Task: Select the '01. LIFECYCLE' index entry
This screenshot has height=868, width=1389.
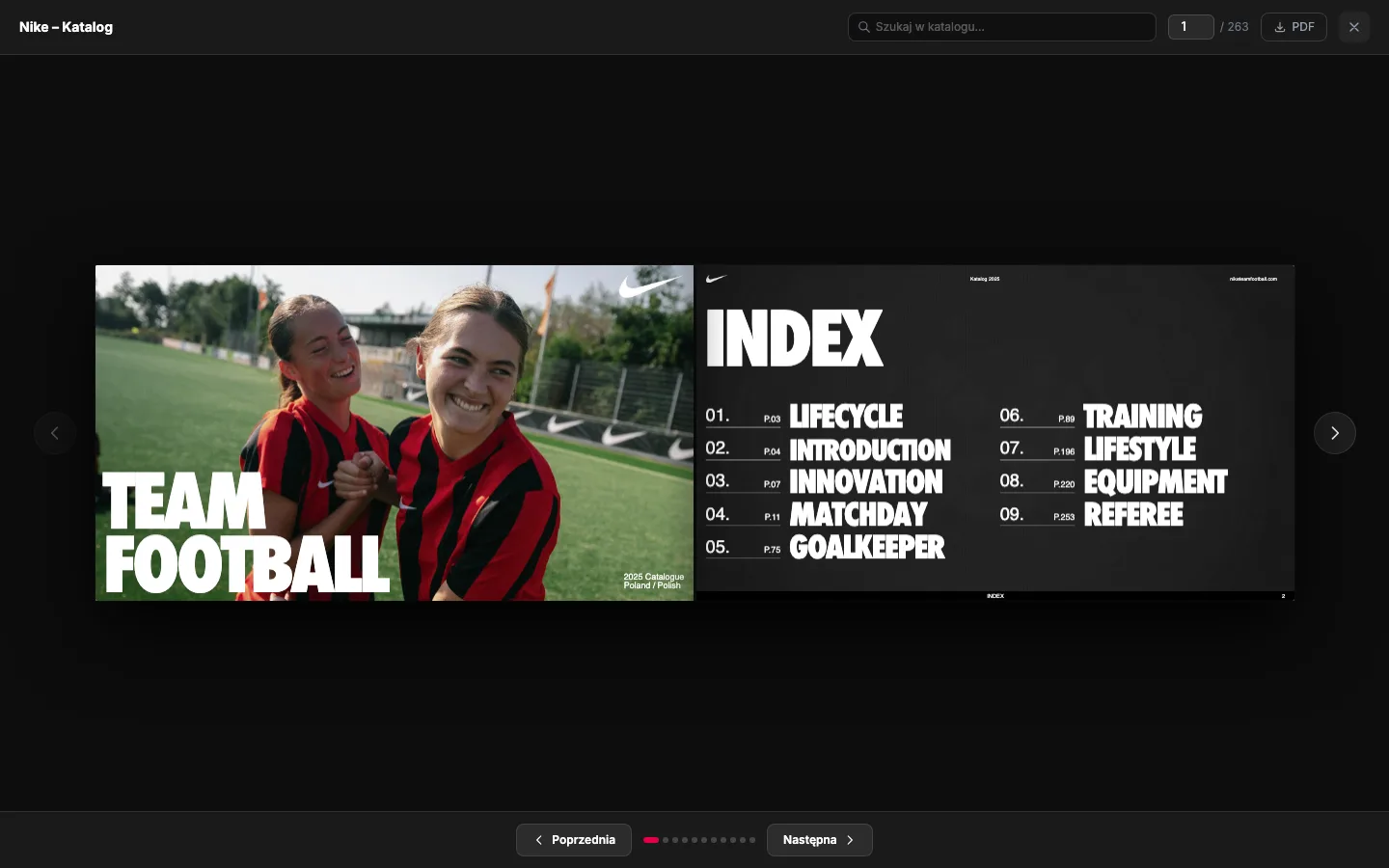Action: [804, 416]
